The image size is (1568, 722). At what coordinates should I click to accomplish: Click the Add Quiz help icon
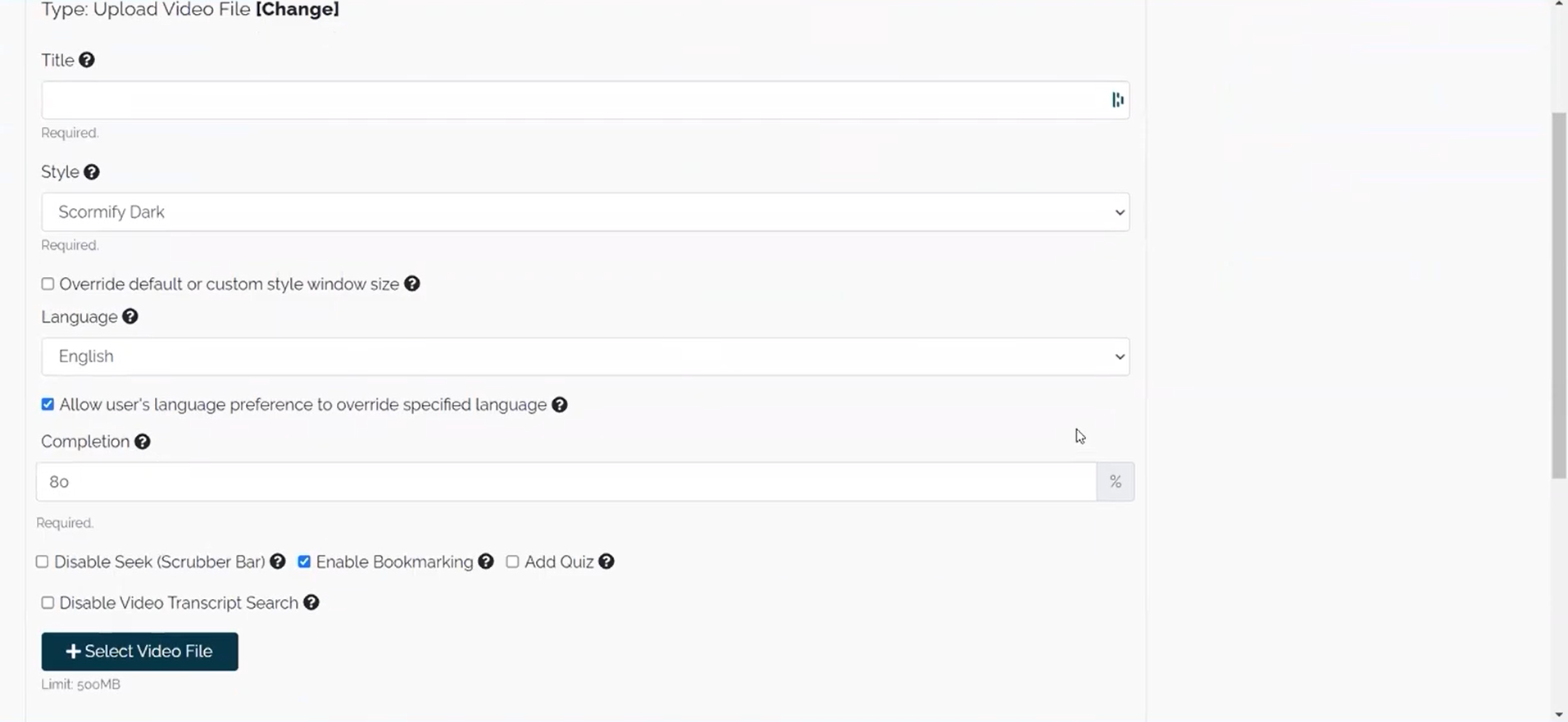point(606,561)
